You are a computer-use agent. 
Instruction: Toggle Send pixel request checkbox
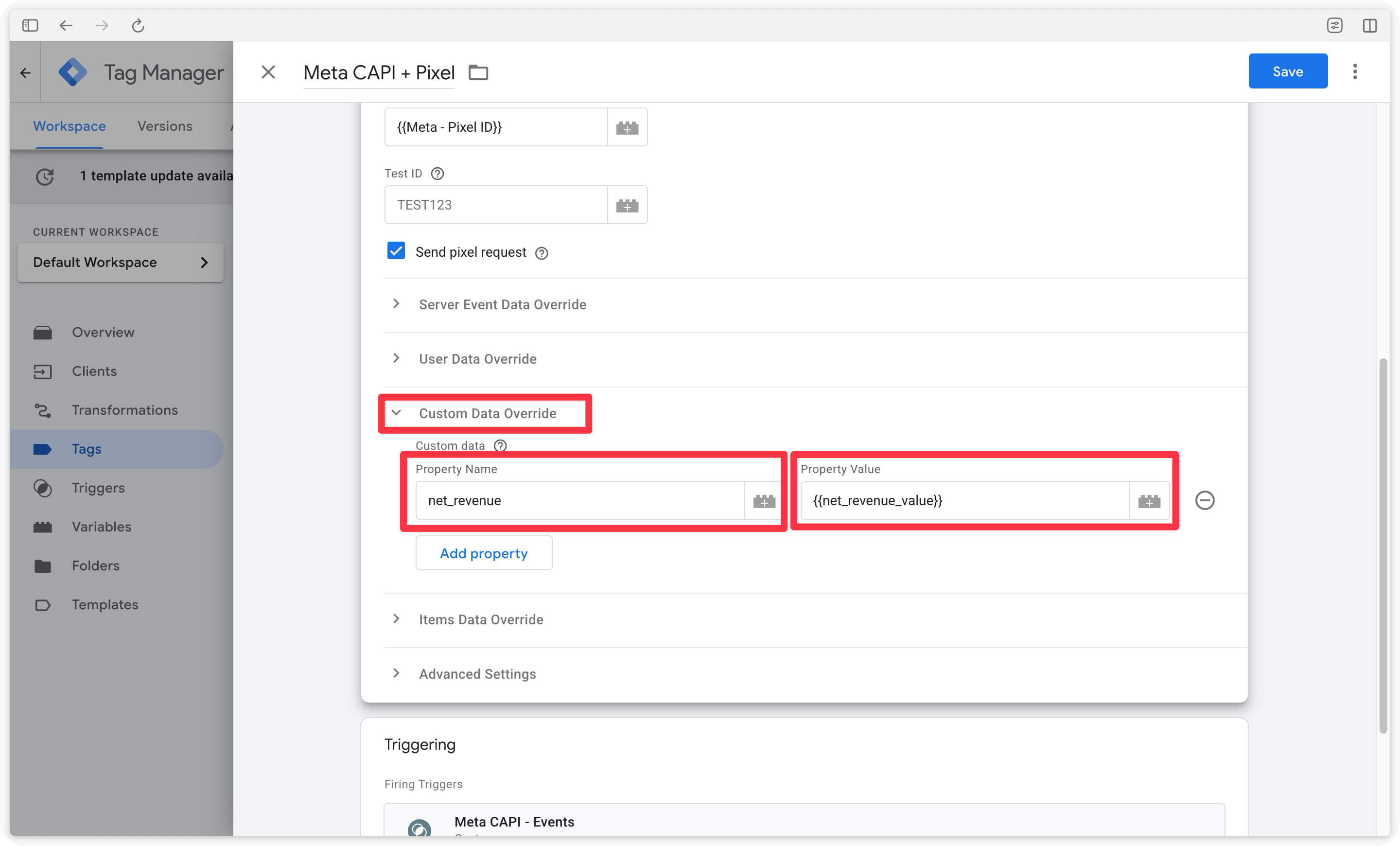point(396,251)
